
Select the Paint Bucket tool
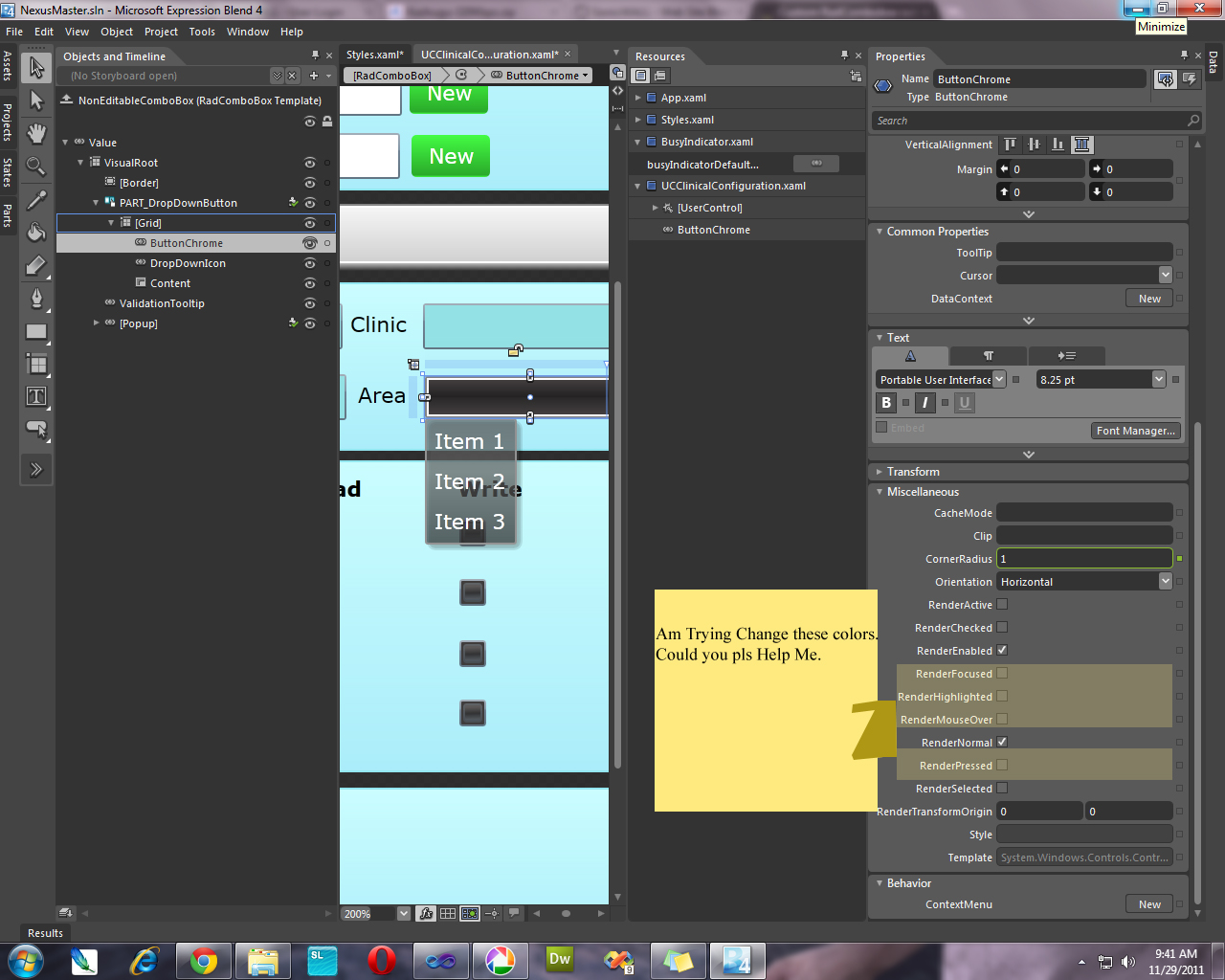tap(36, 233)
